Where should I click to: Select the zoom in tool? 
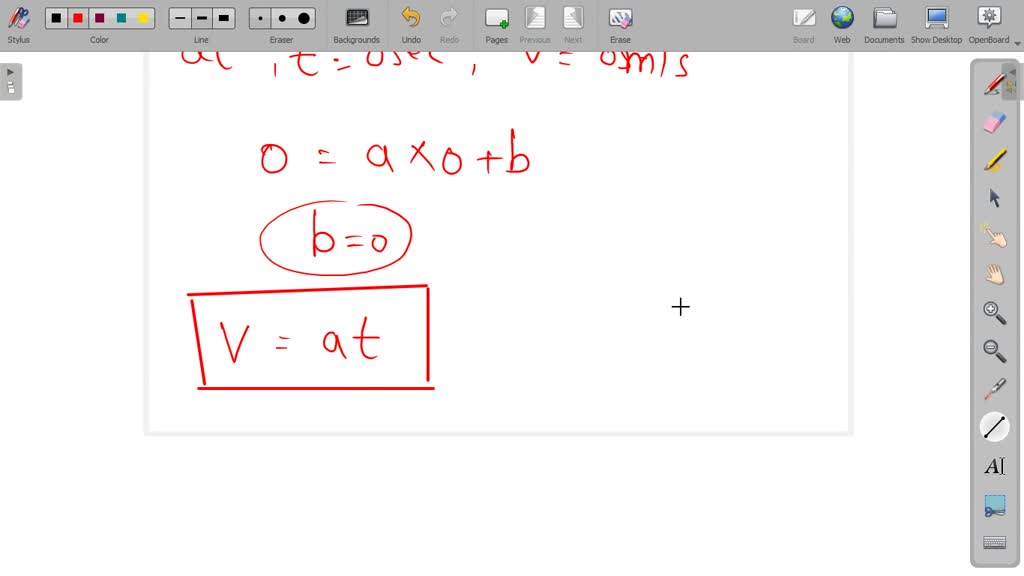click(x=994, y=313)
